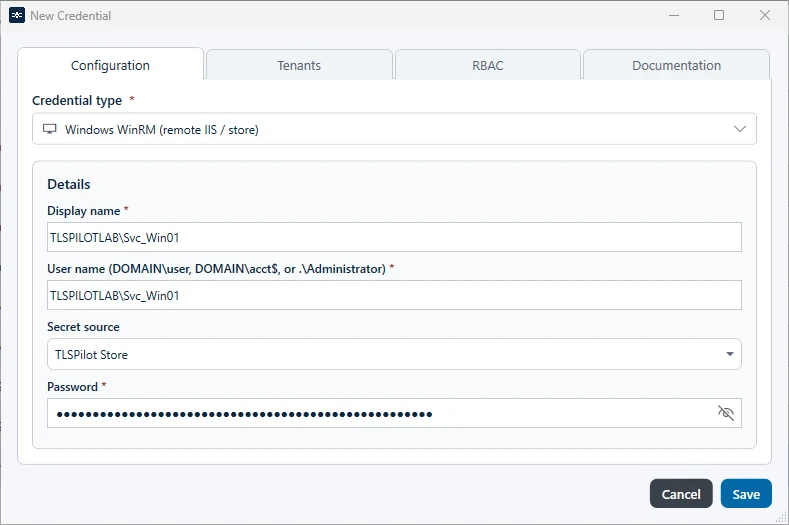Click the Credential type label
Image resolution: width=789 pixels, height=525 pixels.
click(77, 101)
